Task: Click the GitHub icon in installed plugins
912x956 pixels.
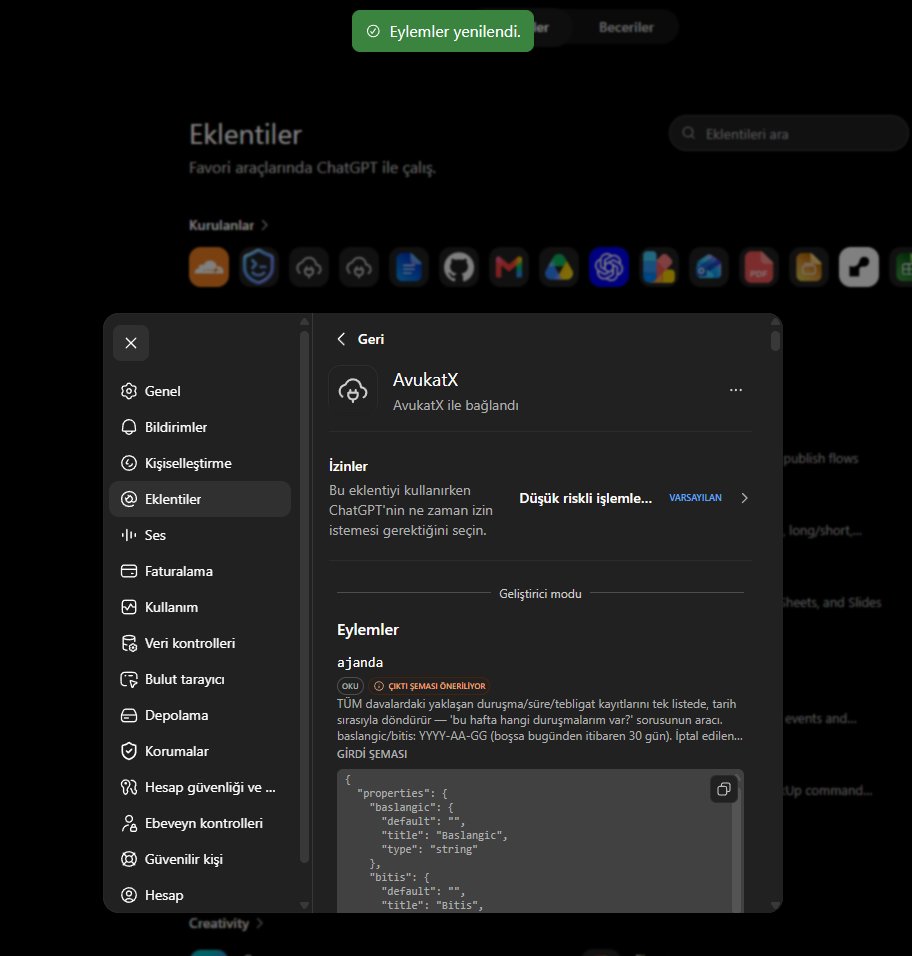Action: (x=458, y=267)
